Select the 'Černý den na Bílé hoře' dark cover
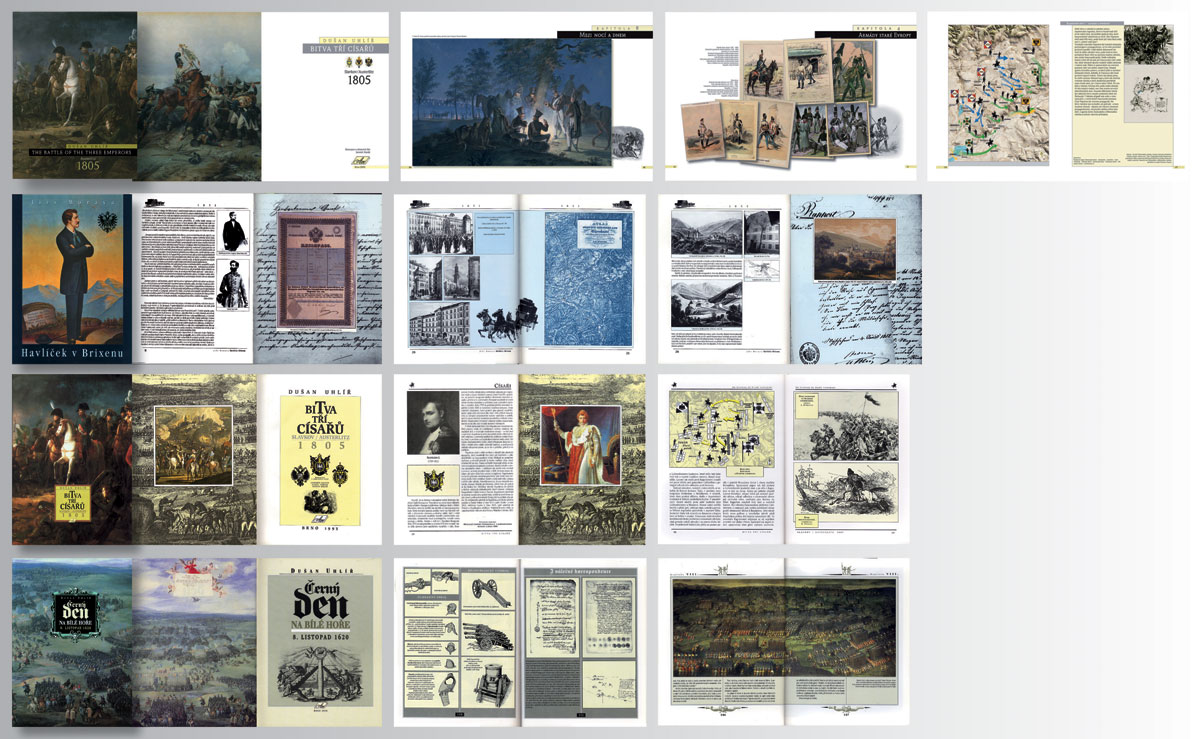1200x739 pixels. (x=72, y=642)
